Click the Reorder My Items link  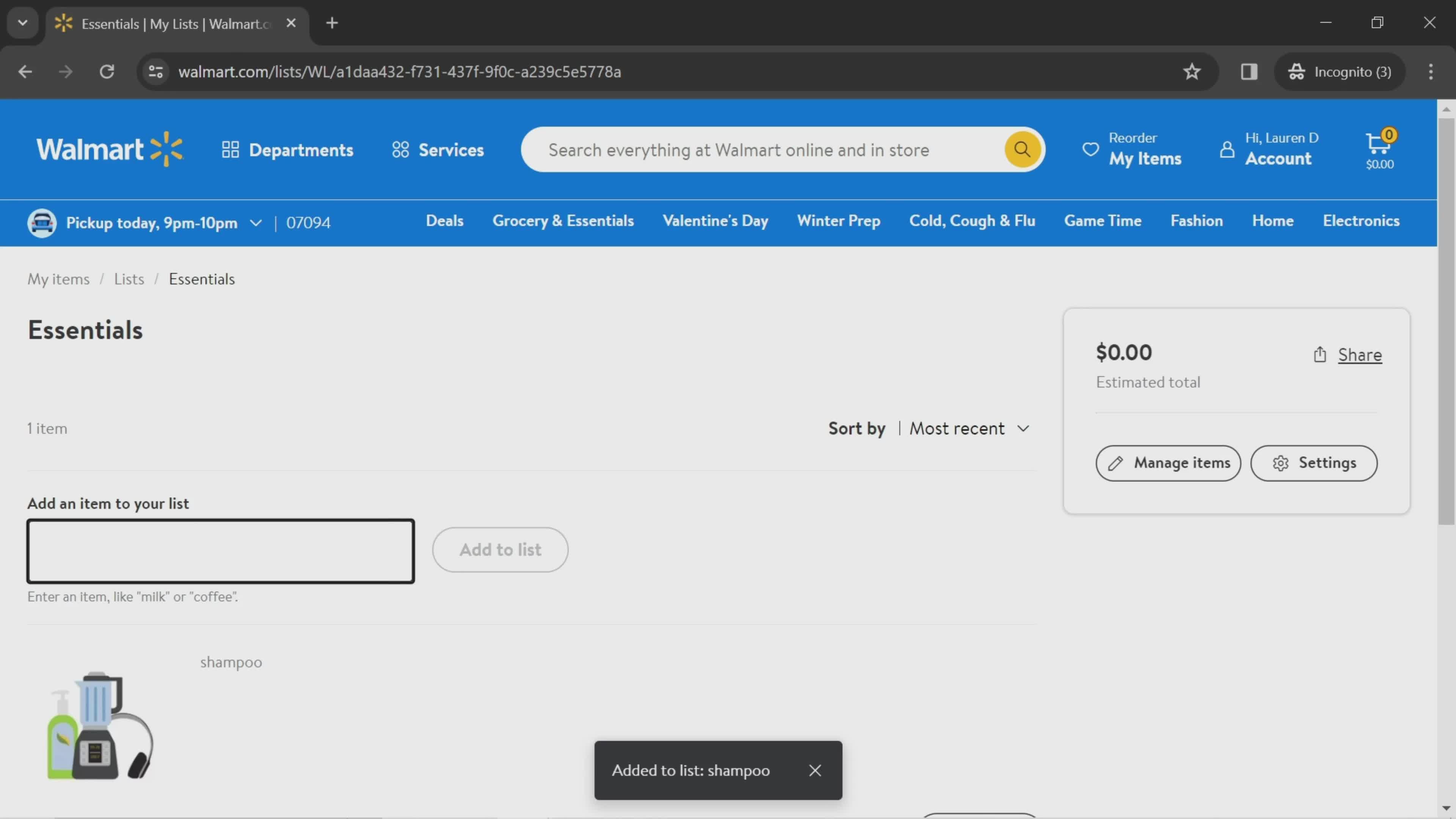[1131, 149]
